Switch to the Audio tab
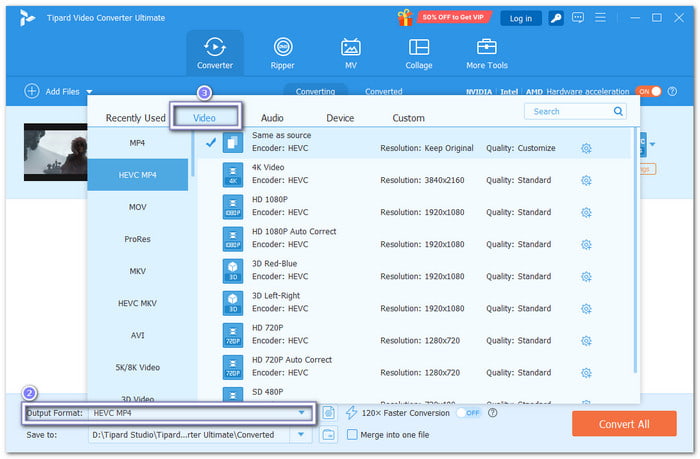700x459 pixels. click(x=272, y=118)
